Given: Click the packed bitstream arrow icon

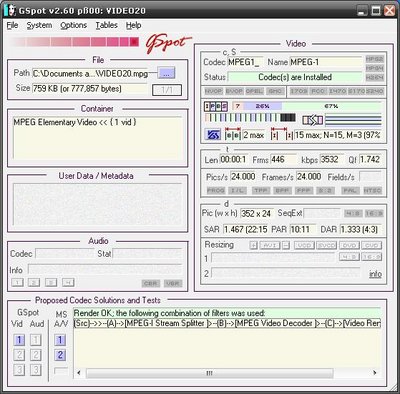Looking at the screenshot, I should [313, 120].
